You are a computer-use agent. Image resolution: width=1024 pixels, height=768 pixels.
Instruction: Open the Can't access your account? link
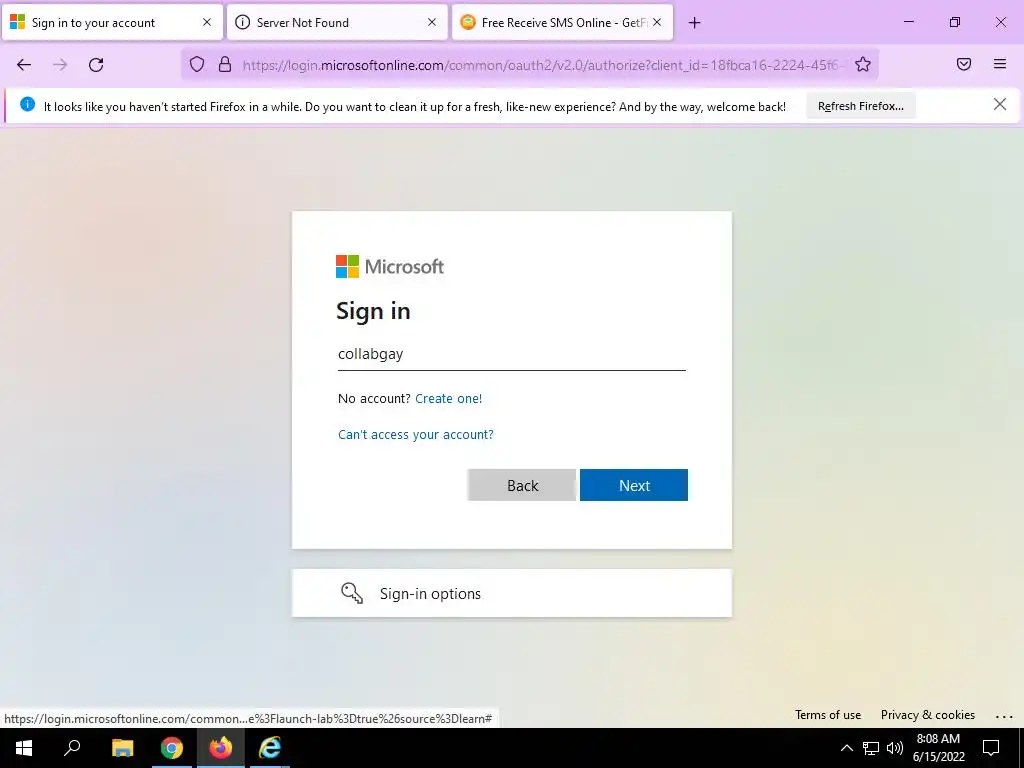click(x=416, y=435)
